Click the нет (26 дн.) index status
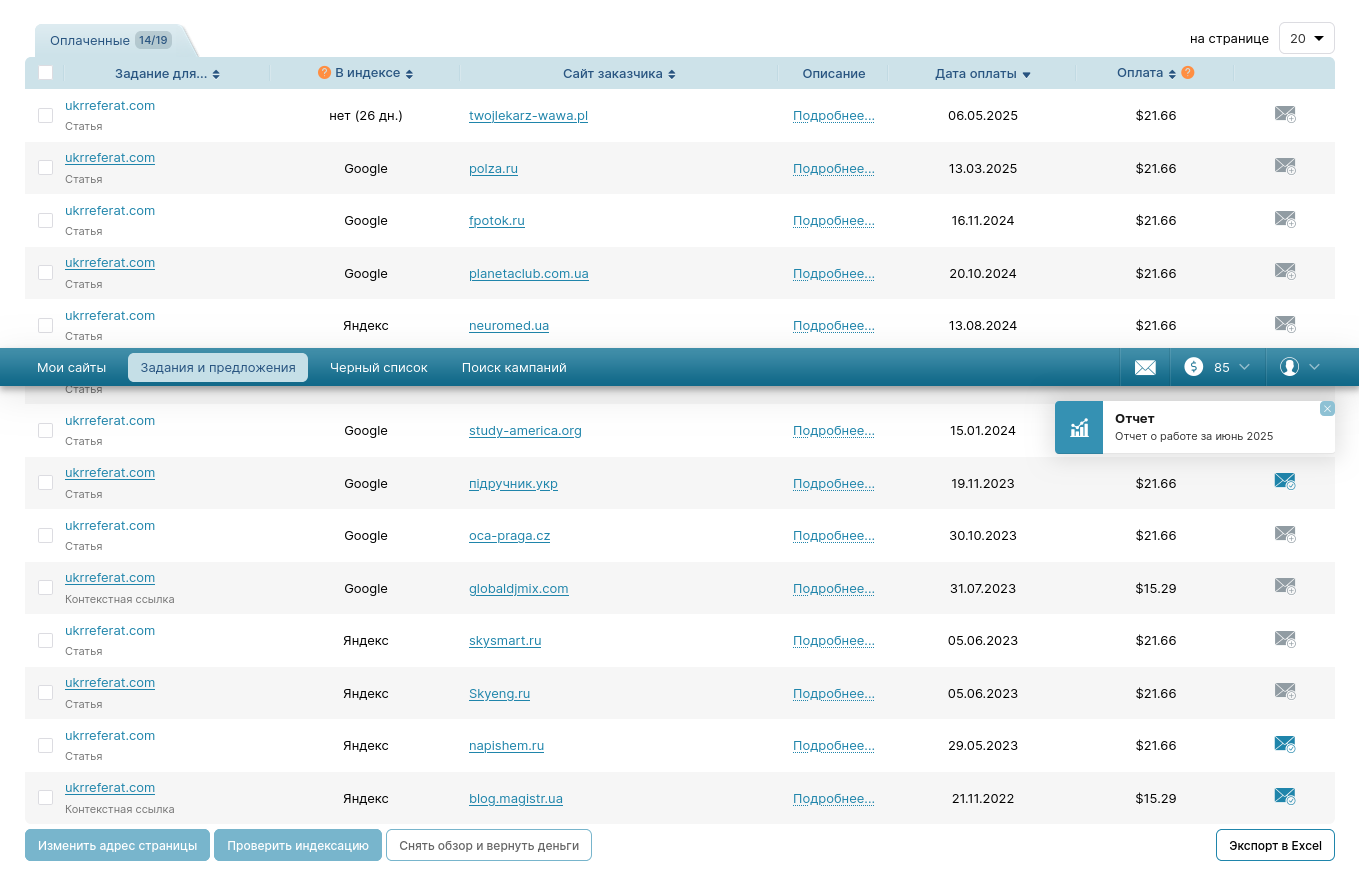 tap(366, 116)
